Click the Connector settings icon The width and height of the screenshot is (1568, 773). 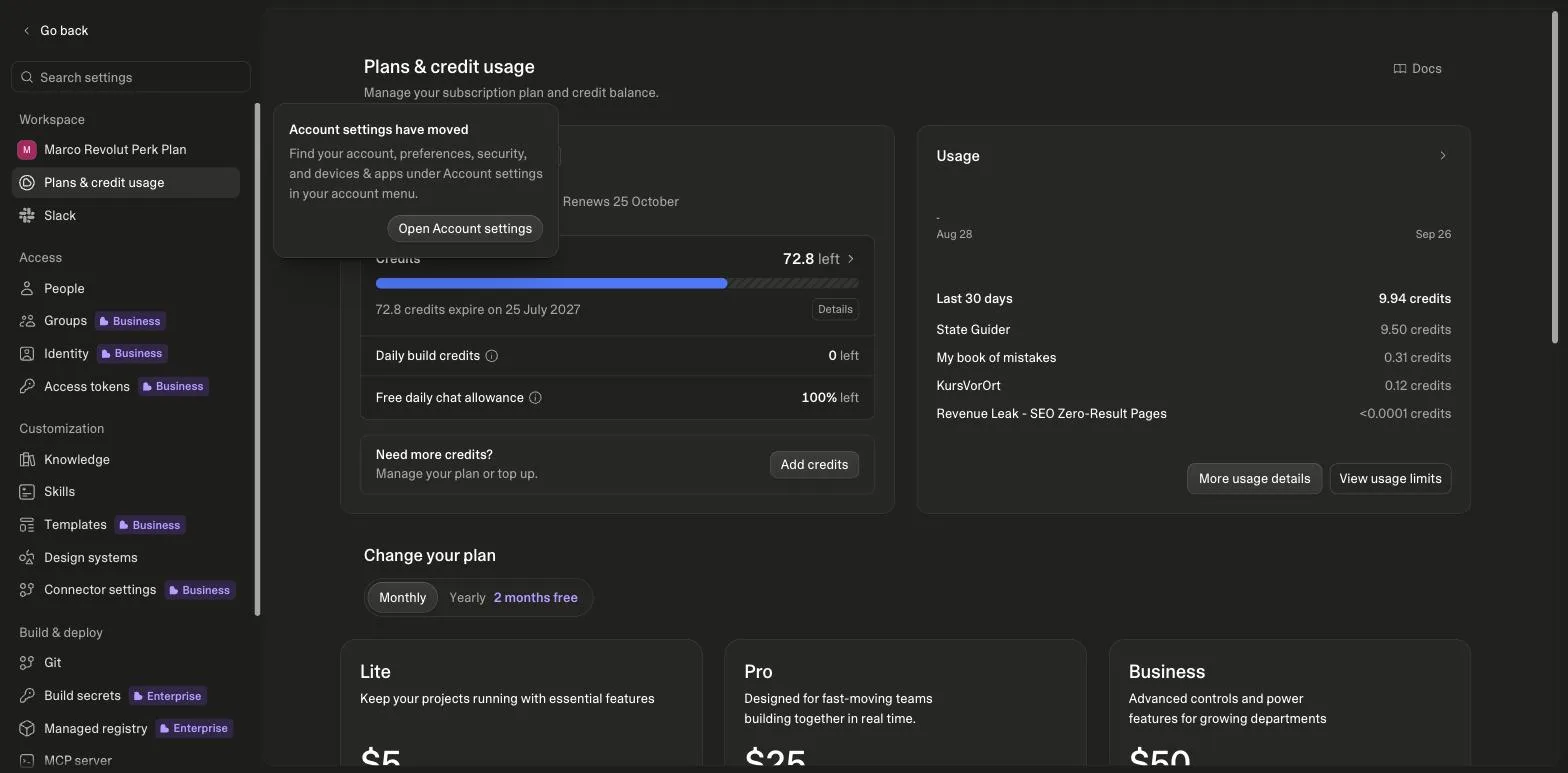27,590
